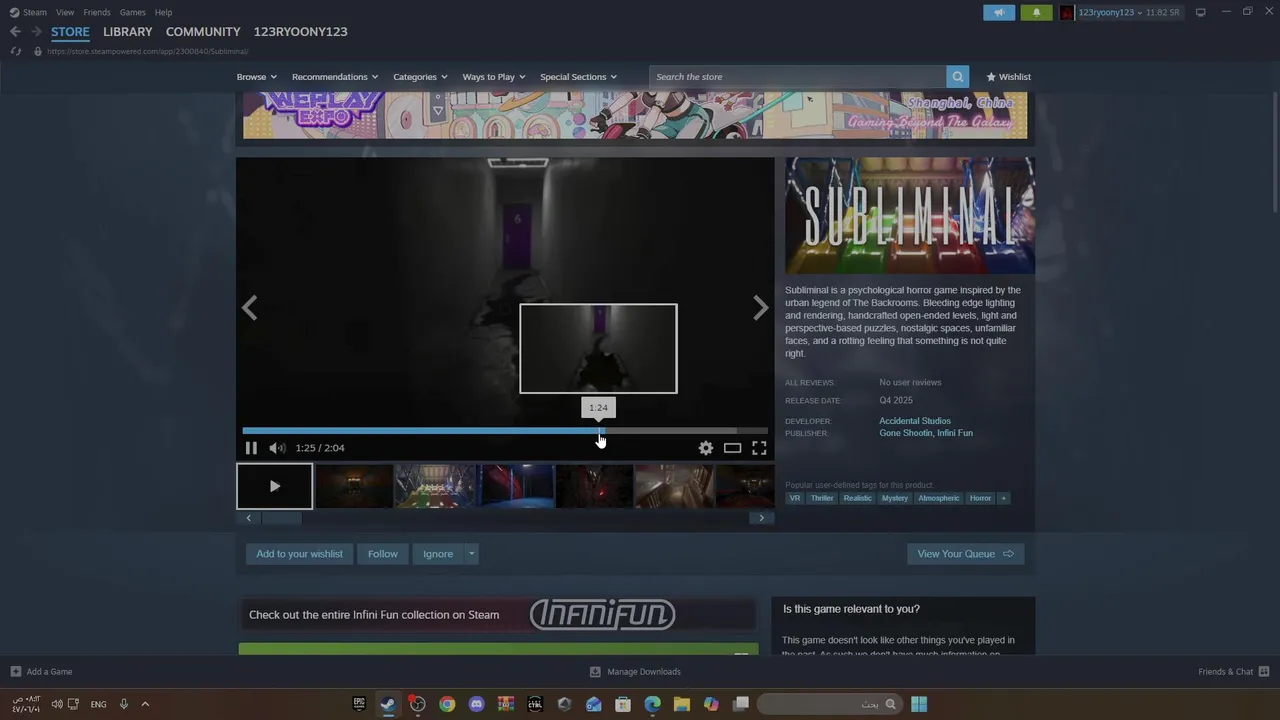Screen dimensions: 1280x720
Task: Click the thumbnail strip scrollbar handle
Action: coord(282,518)
